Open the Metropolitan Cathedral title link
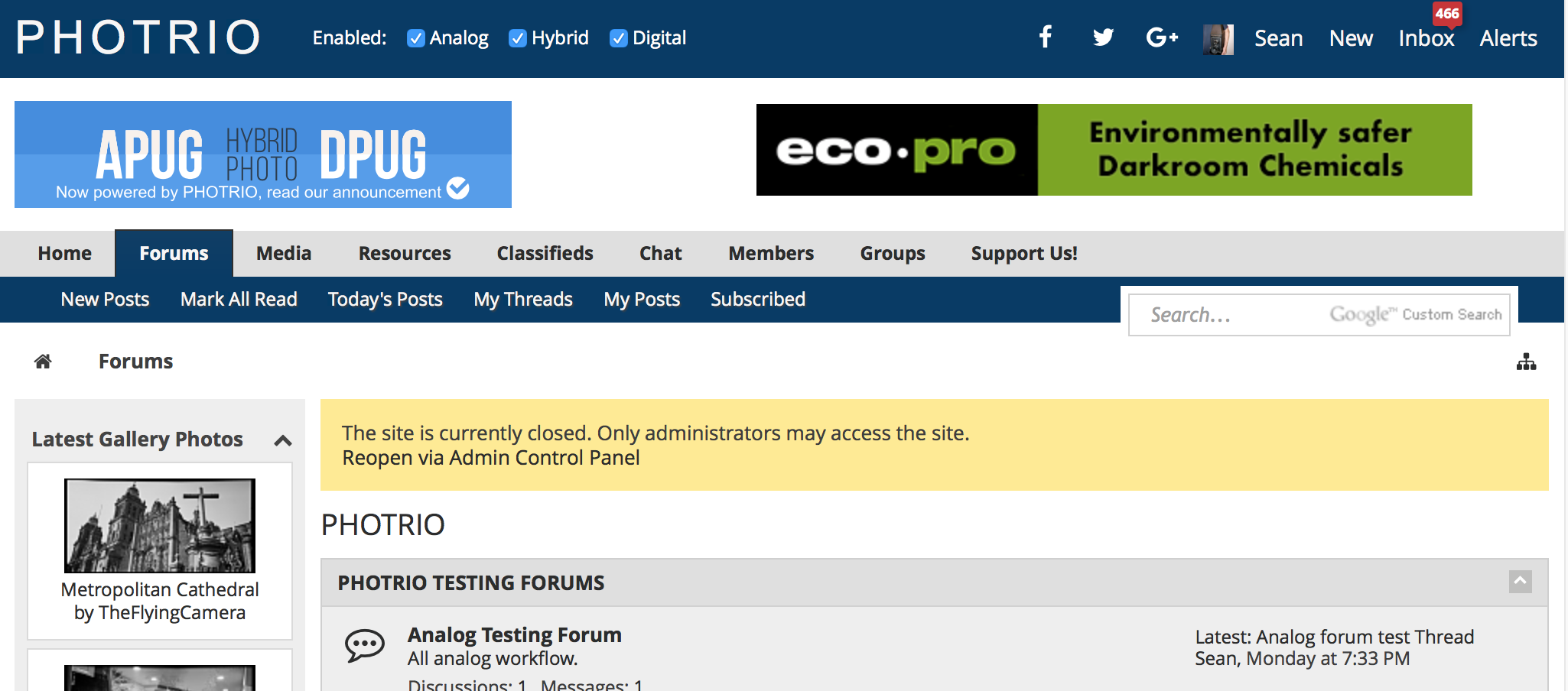The height and width of the screenshot is (691, 1568). click(x=160, y=589)
